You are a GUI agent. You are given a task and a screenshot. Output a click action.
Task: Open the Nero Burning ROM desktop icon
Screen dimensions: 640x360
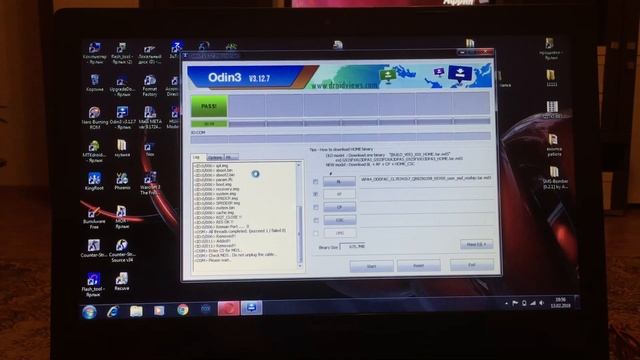point(94,118)
